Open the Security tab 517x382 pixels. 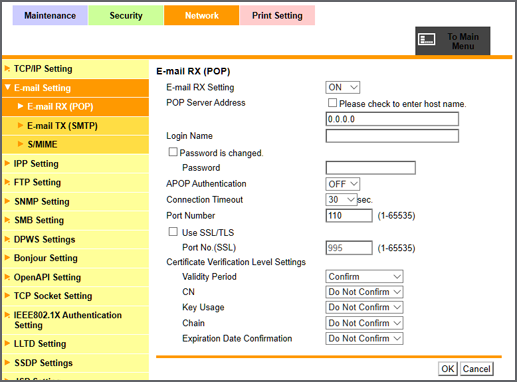pos(126,15)
